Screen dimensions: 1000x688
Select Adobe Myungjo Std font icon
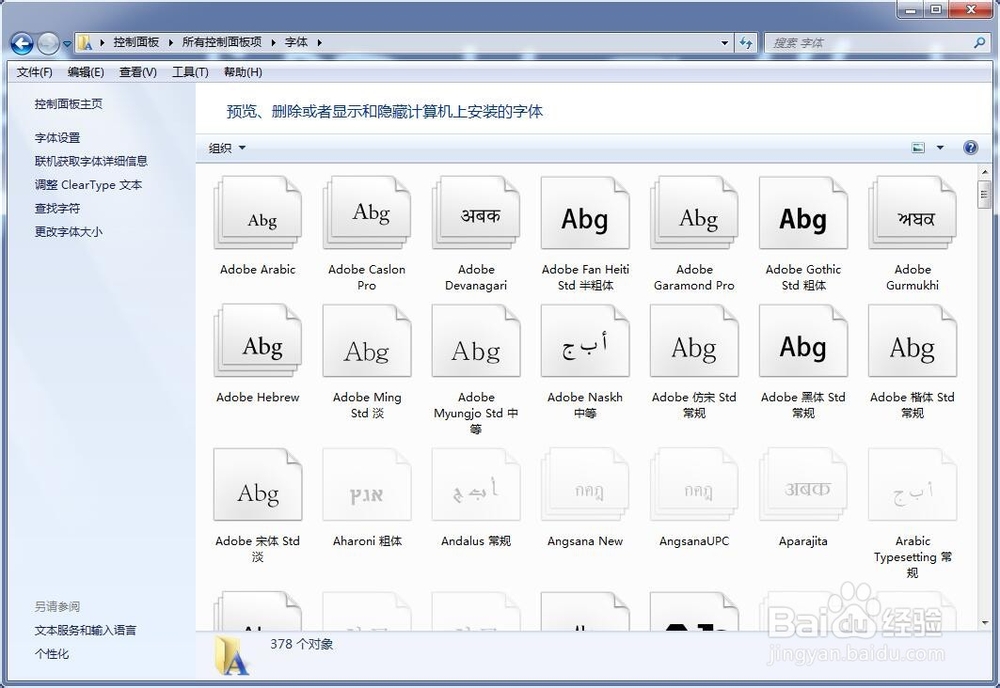[x=476, y=341]
